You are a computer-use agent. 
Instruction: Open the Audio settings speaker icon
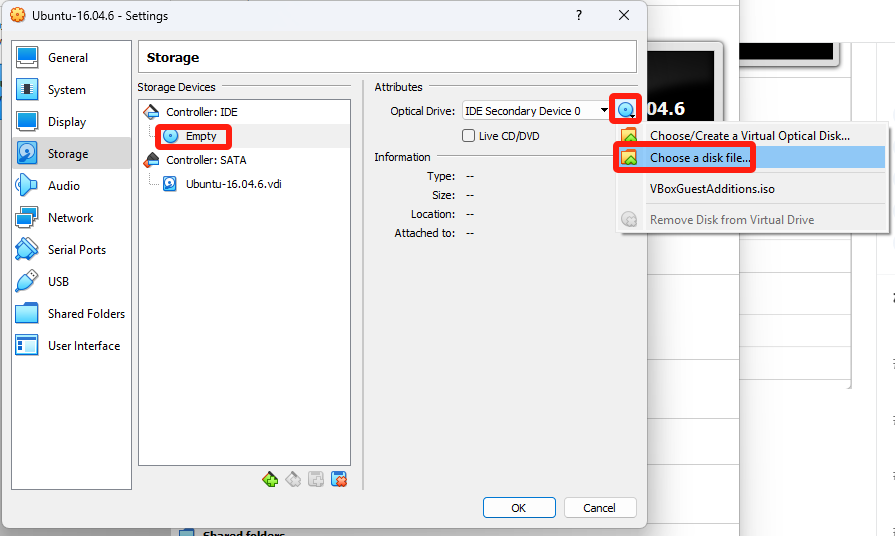27,185
